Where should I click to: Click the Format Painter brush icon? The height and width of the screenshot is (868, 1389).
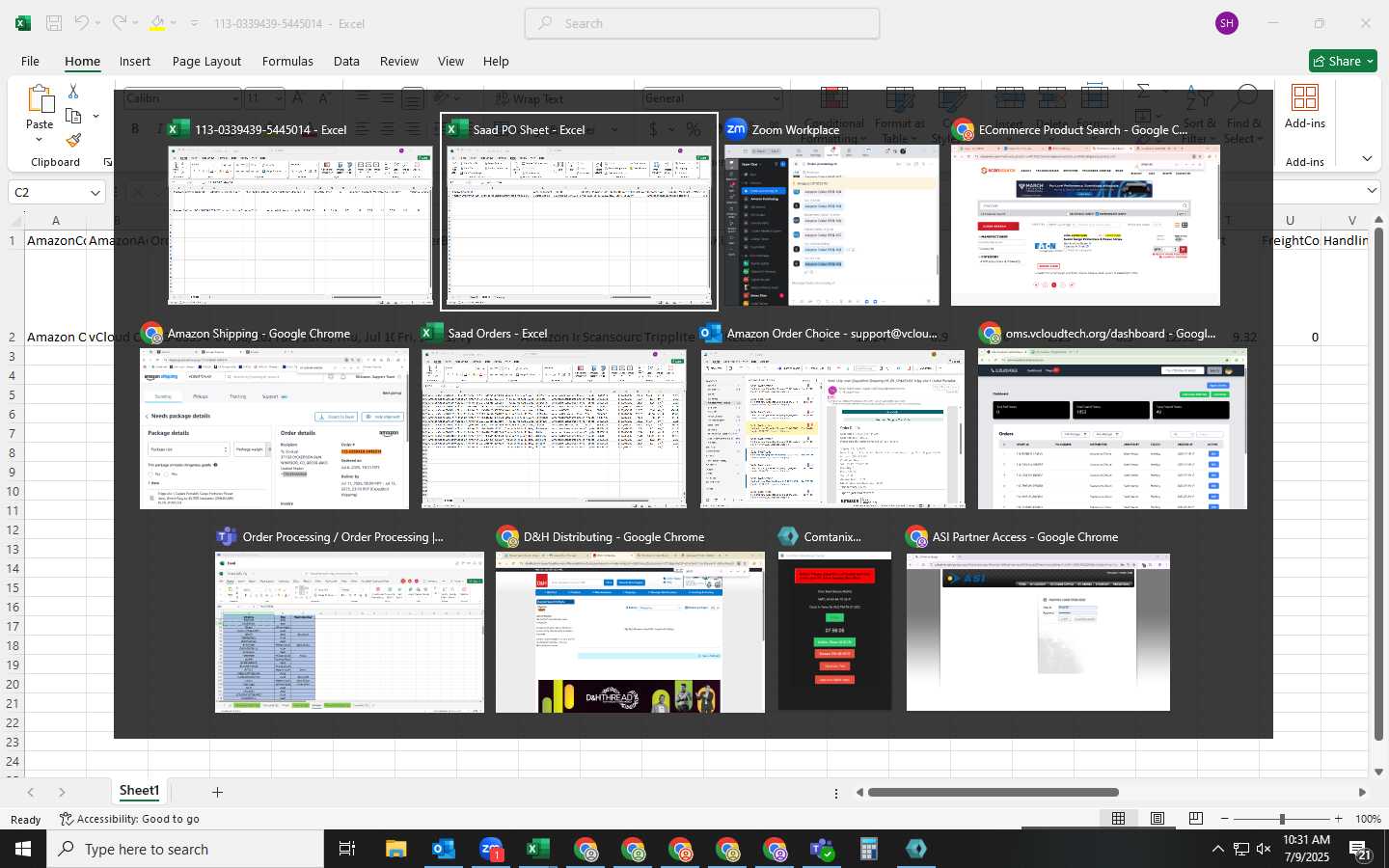pyautogui.click(x=73, y=141)
